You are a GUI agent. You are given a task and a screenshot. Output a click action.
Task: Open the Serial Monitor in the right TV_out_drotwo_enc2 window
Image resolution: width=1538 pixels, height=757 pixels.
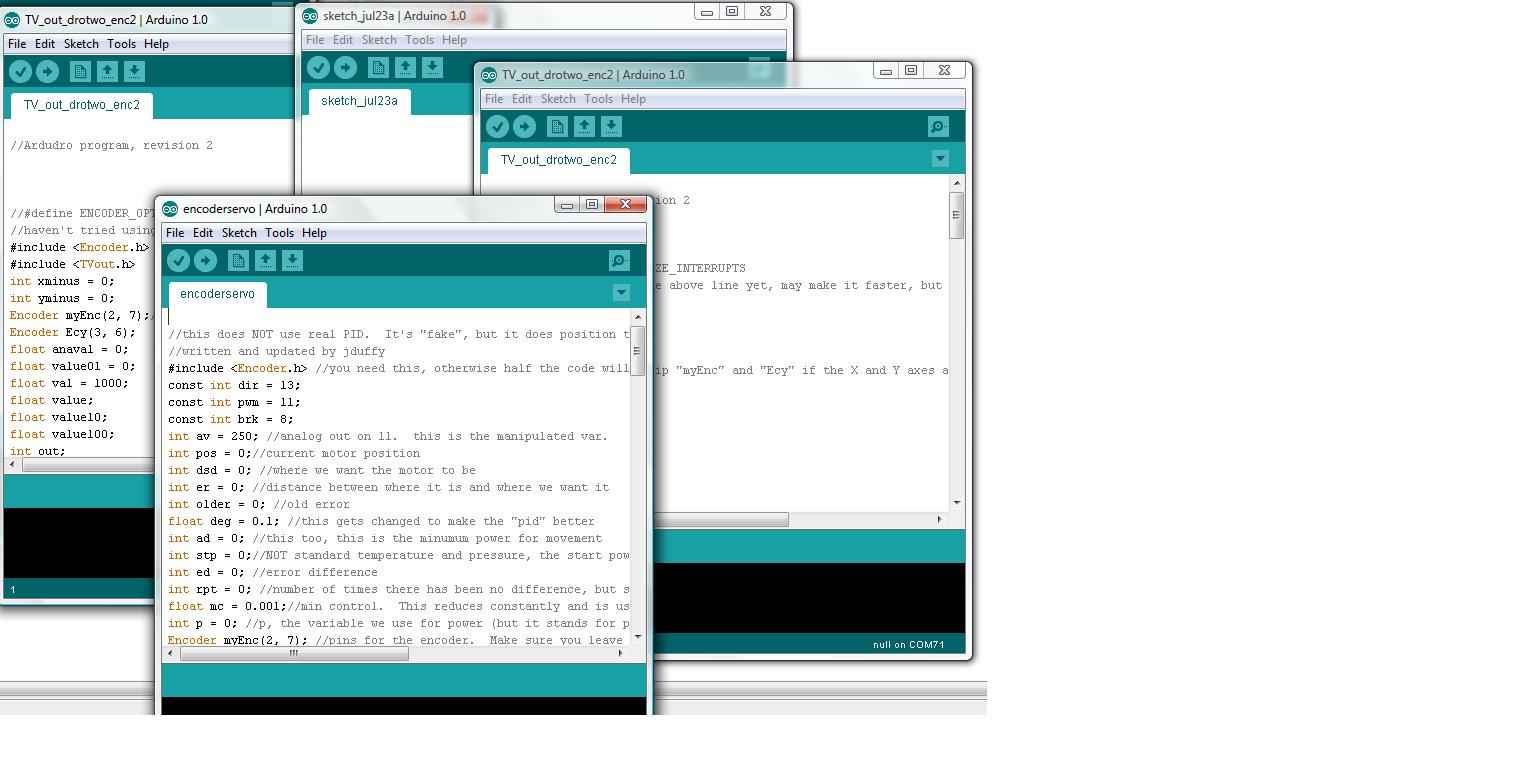pos(938,126)
